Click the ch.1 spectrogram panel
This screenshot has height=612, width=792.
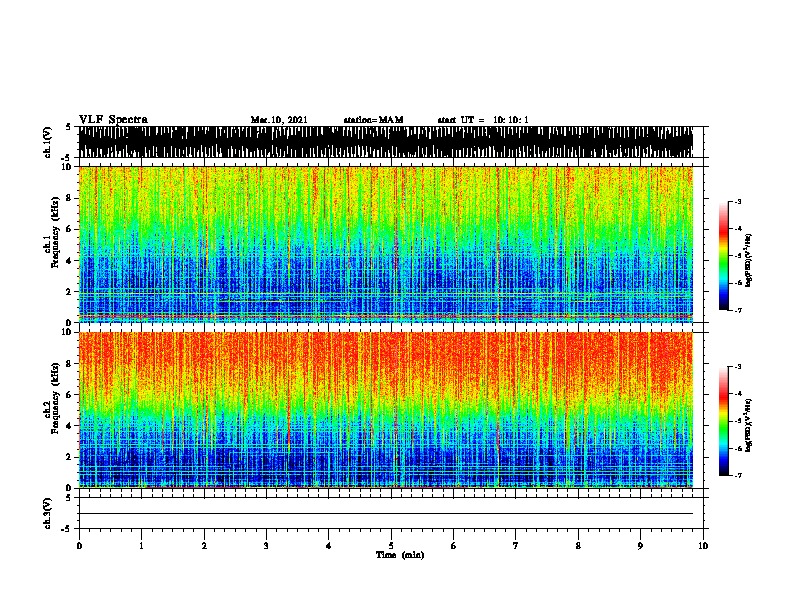(386, 244)
